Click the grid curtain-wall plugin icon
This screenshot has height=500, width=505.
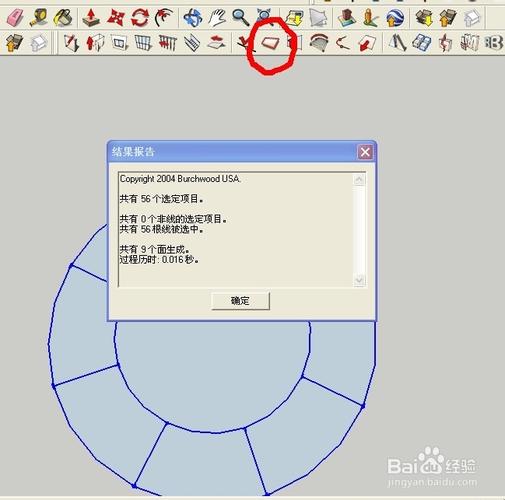[143, 43]
